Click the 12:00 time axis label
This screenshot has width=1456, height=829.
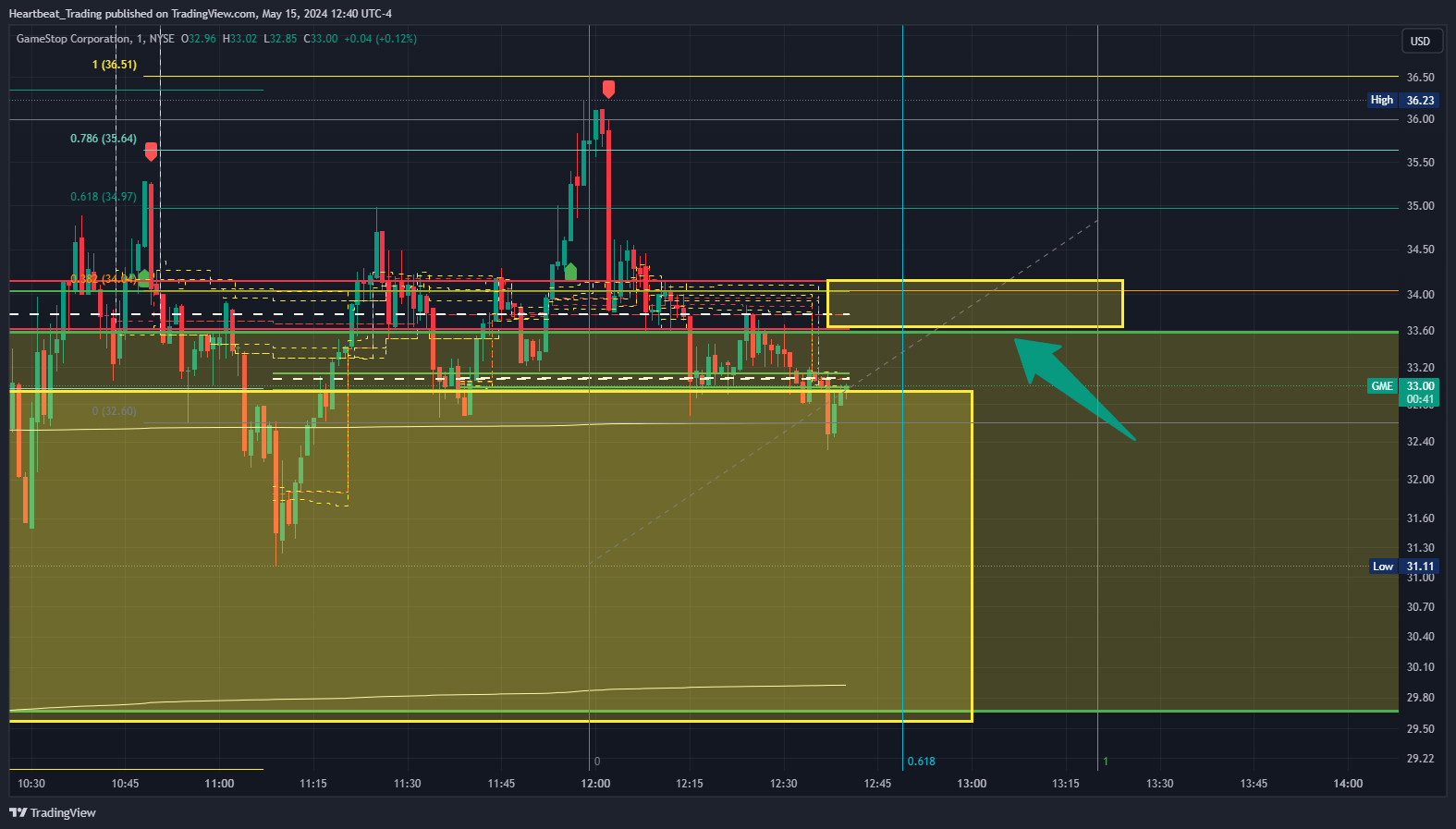595,784
